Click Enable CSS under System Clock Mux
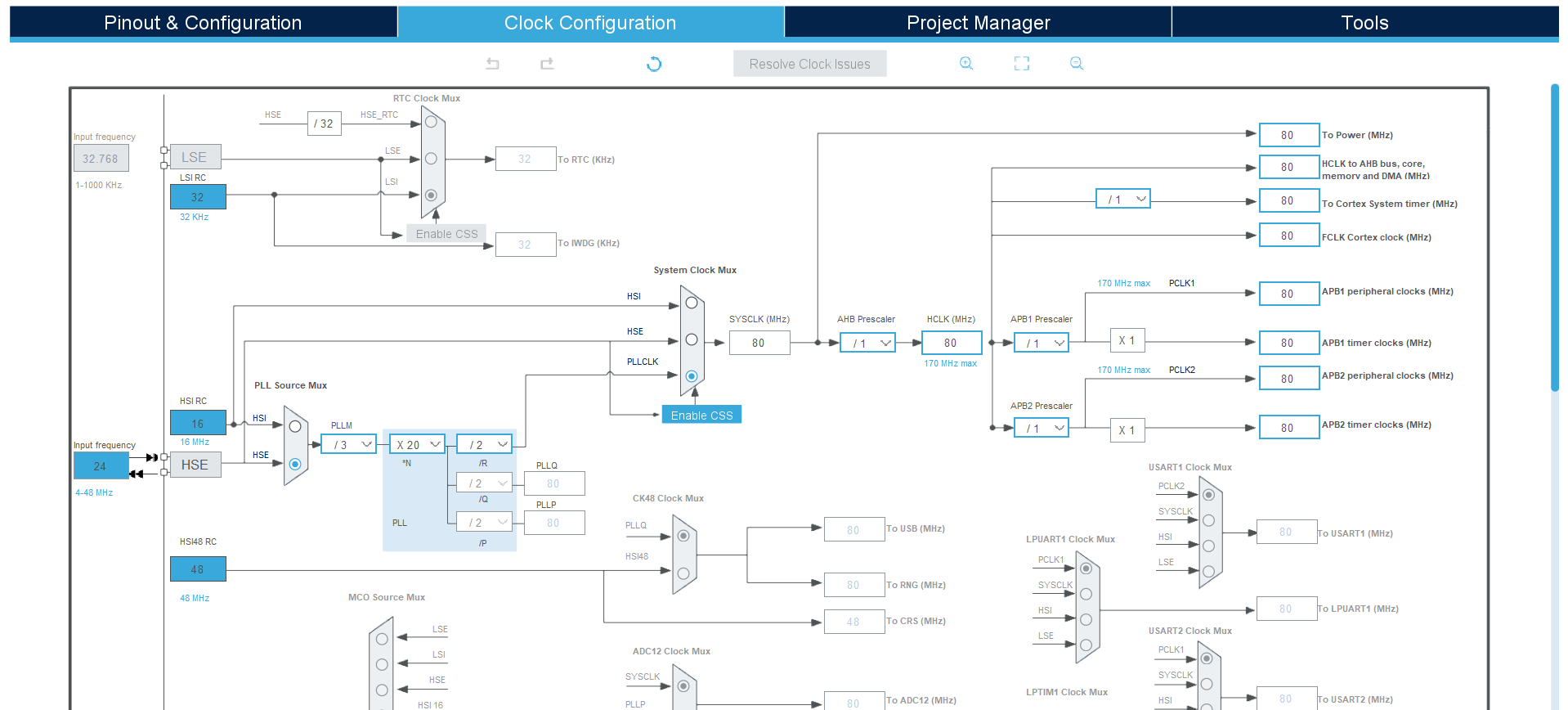 (701, 415)
